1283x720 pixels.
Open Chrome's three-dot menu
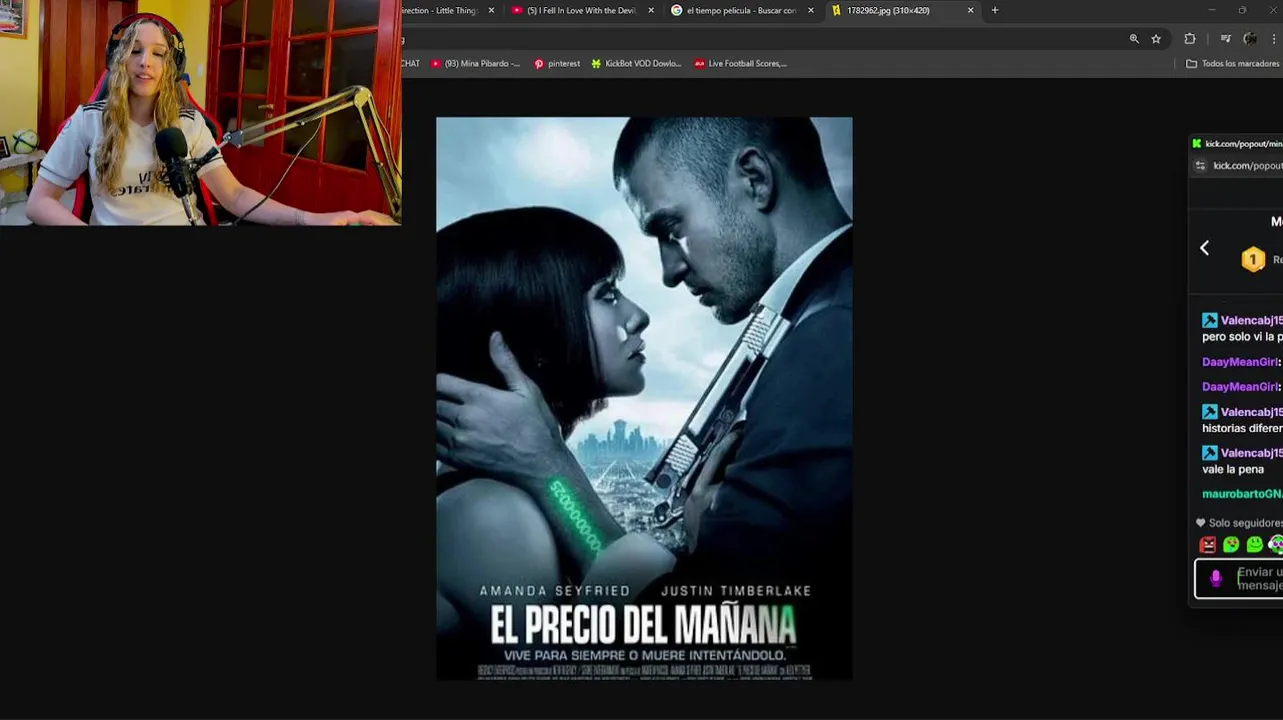coord(1275,39)
